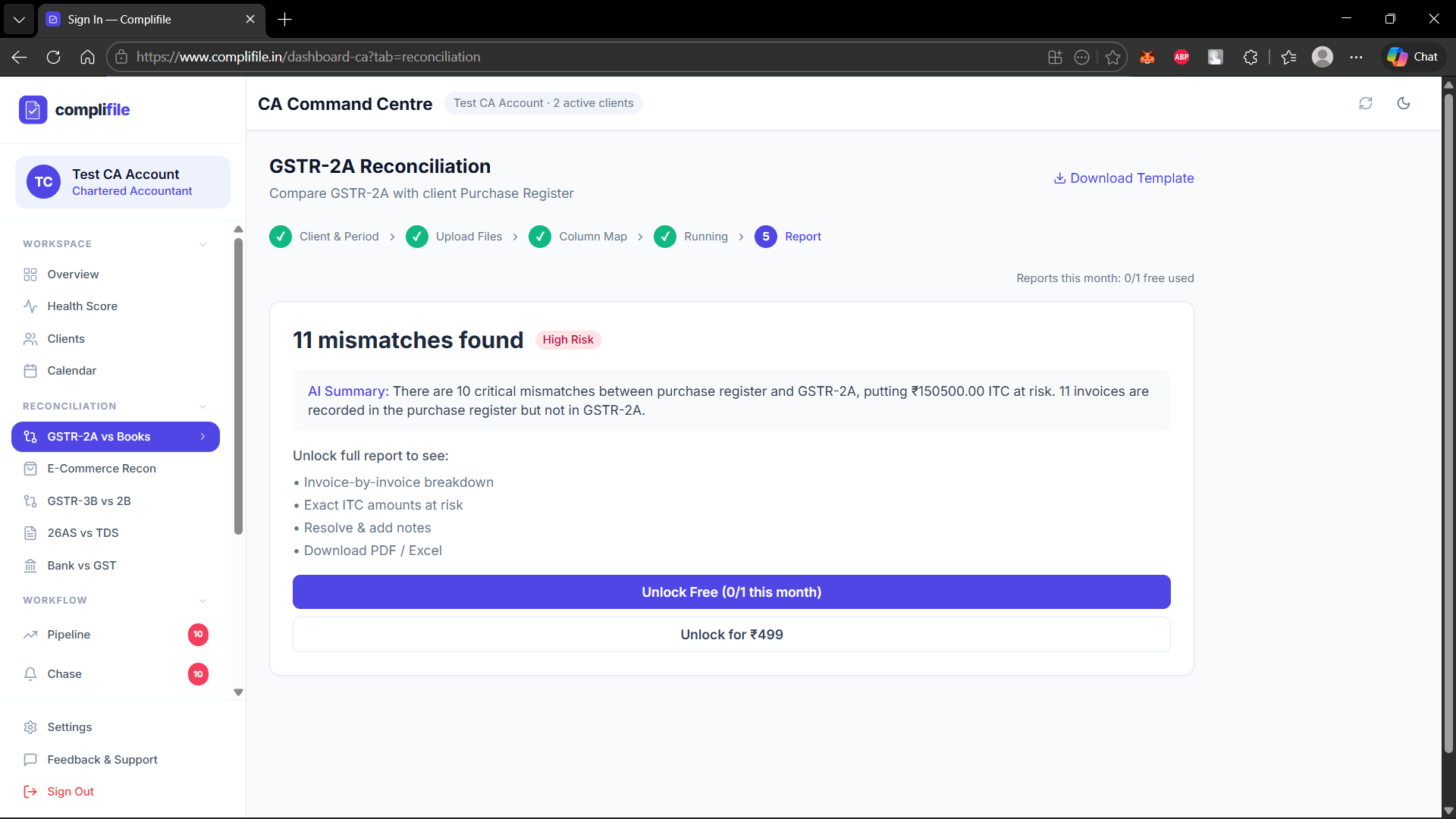Viewport: 1456px width, 819px height.
Task: Reload the page in browser
Action: tap(53, 57)
